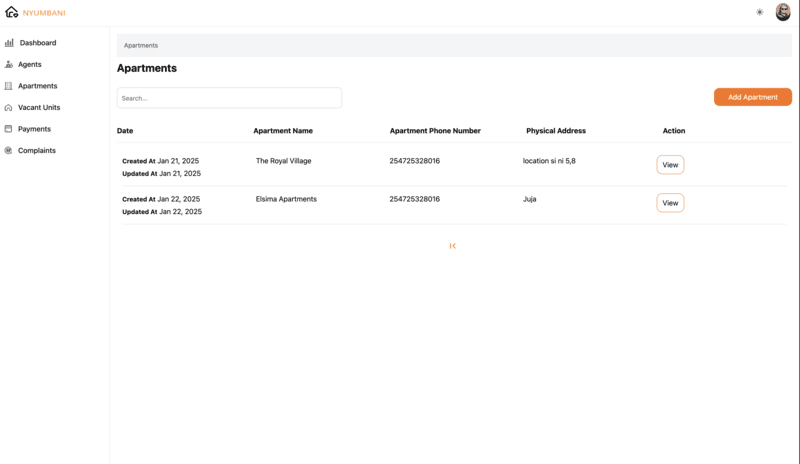Open the Dashboard menu item
800x464 pixels.
(38, 43)
